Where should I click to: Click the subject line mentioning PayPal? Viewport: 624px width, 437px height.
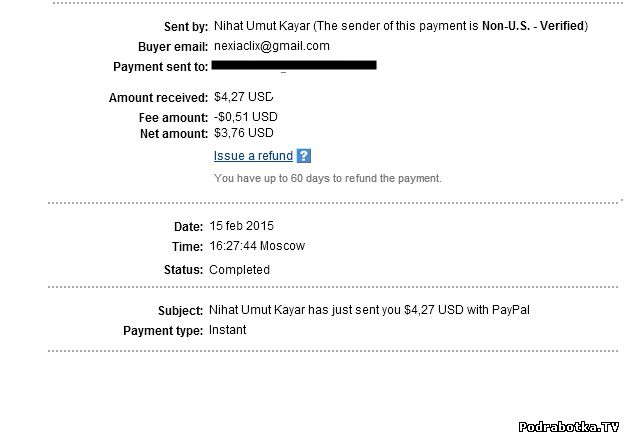[369, 310]
